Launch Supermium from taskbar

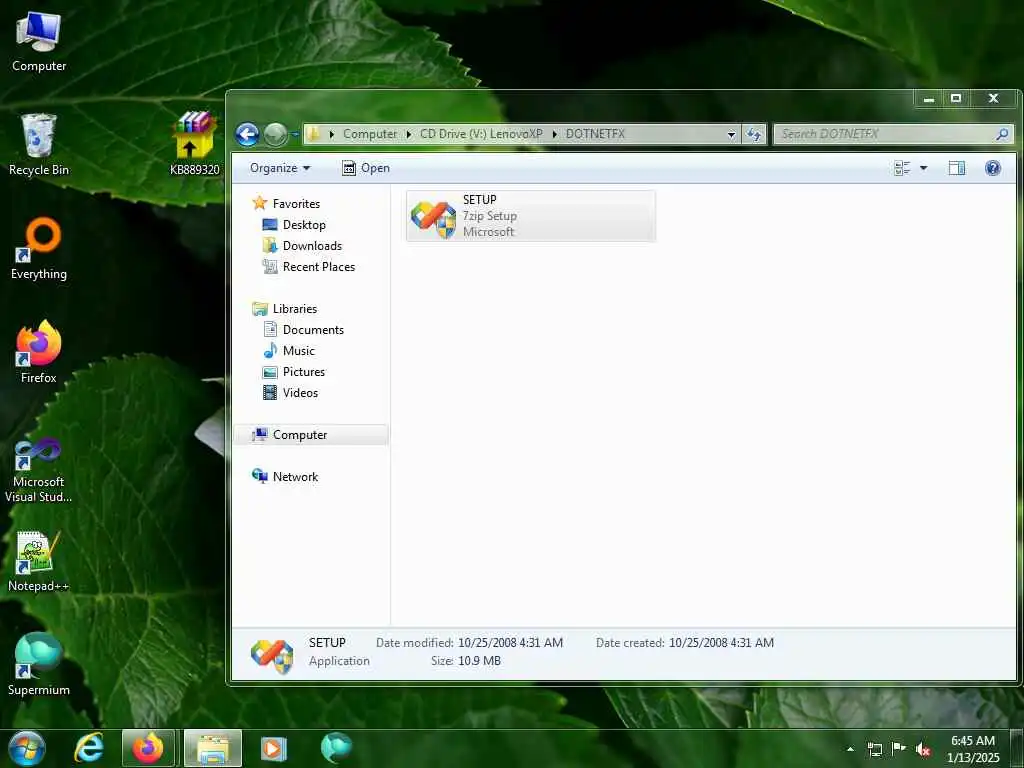(x=336, y=748)
